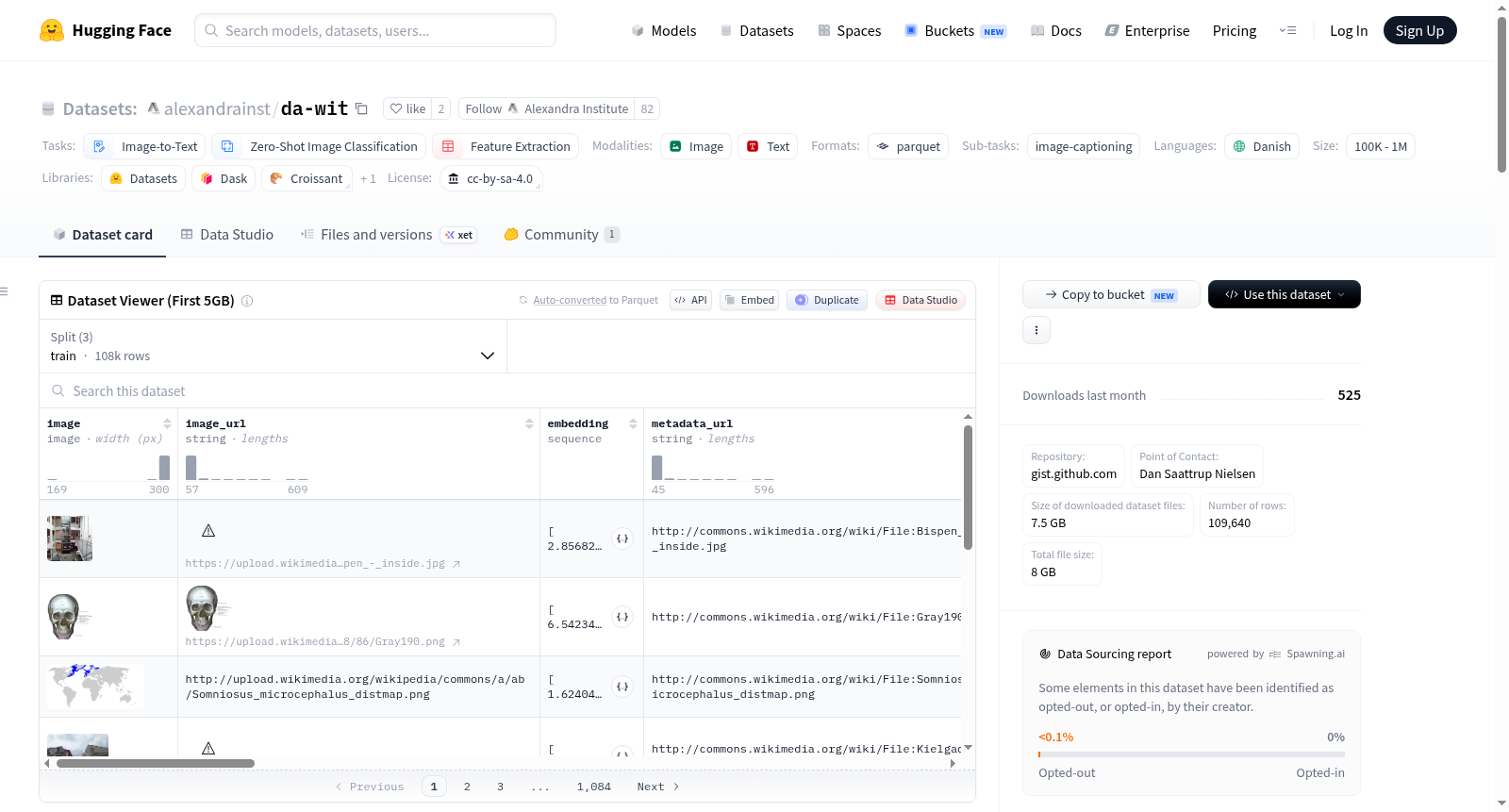Expand embedding braces icon for 1.62404 row
Image resolution: width=1509 pixels, height=812 pixels.
[x=622, y=687]
